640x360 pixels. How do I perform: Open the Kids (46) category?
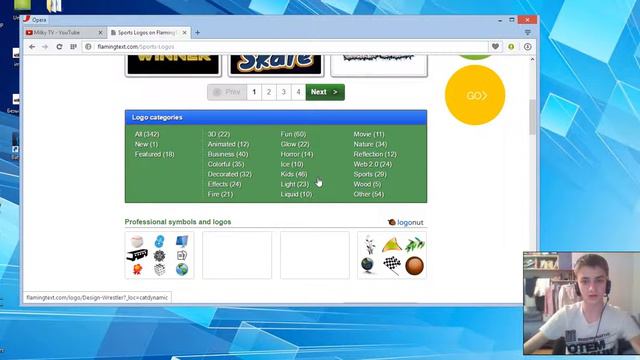[294, 174]
